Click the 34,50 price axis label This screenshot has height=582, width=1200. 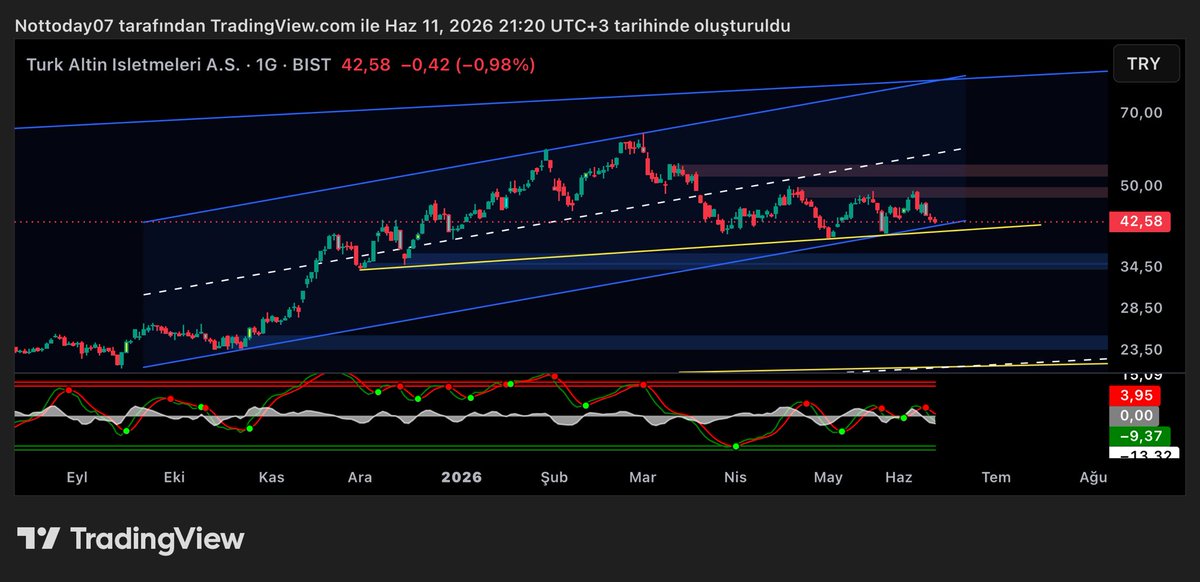coord(1143,267)
